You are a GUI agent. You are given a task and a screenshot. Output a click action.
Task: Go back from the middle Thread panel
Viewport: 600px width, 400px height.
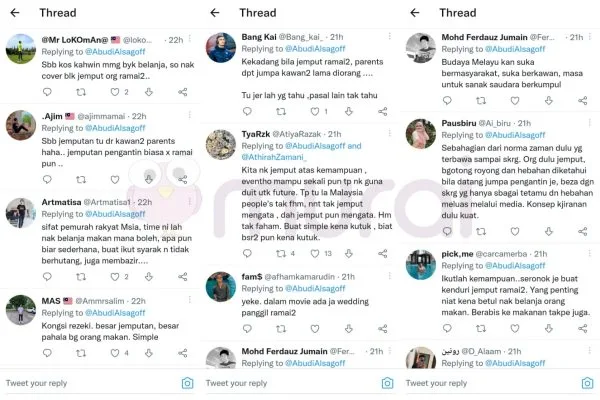(x=215, y=13)
